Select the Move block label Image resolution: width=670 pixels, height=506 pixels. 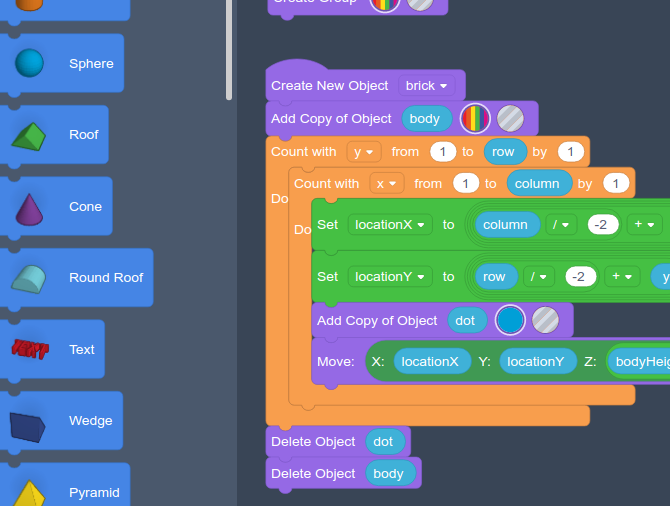click(x=336, y=362)
